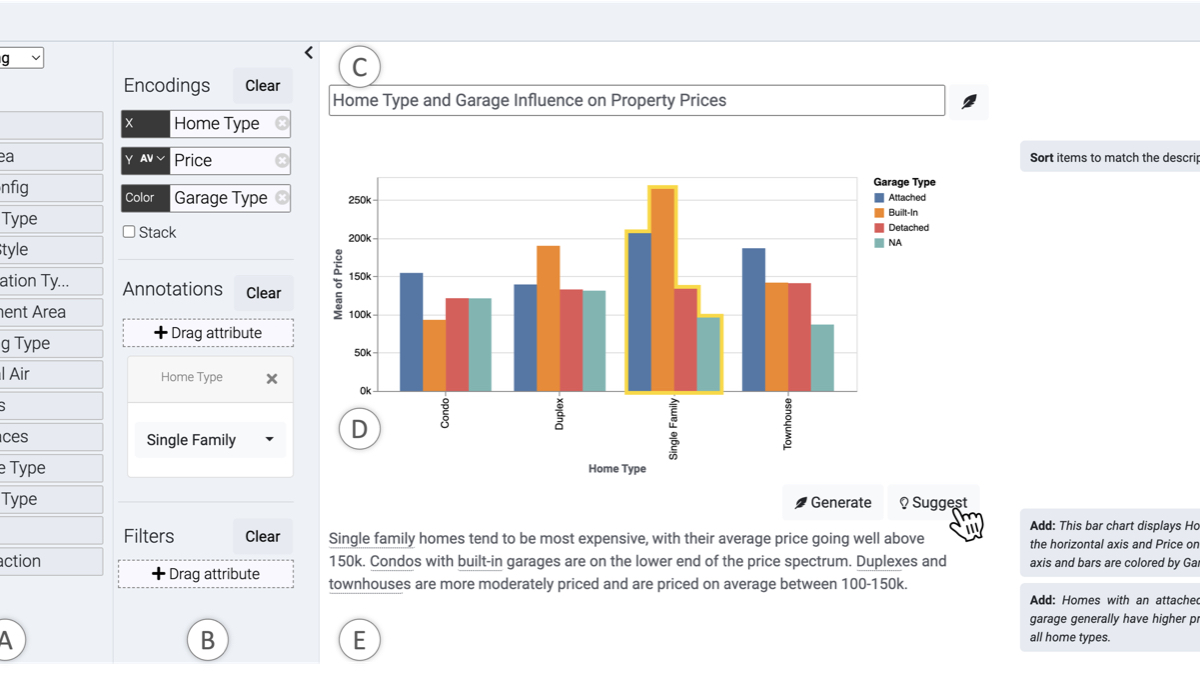Click the Attached blue legend swatch
Image resolution: width=1200 pixels, height=675 pixels.
point(879,198)
